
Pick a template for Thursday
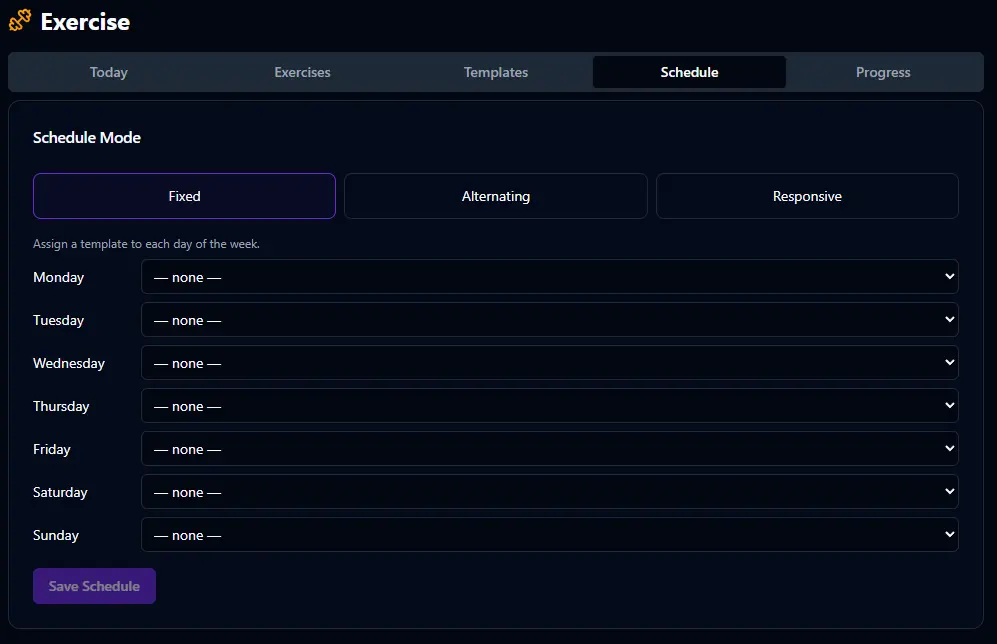coord(549,406)
